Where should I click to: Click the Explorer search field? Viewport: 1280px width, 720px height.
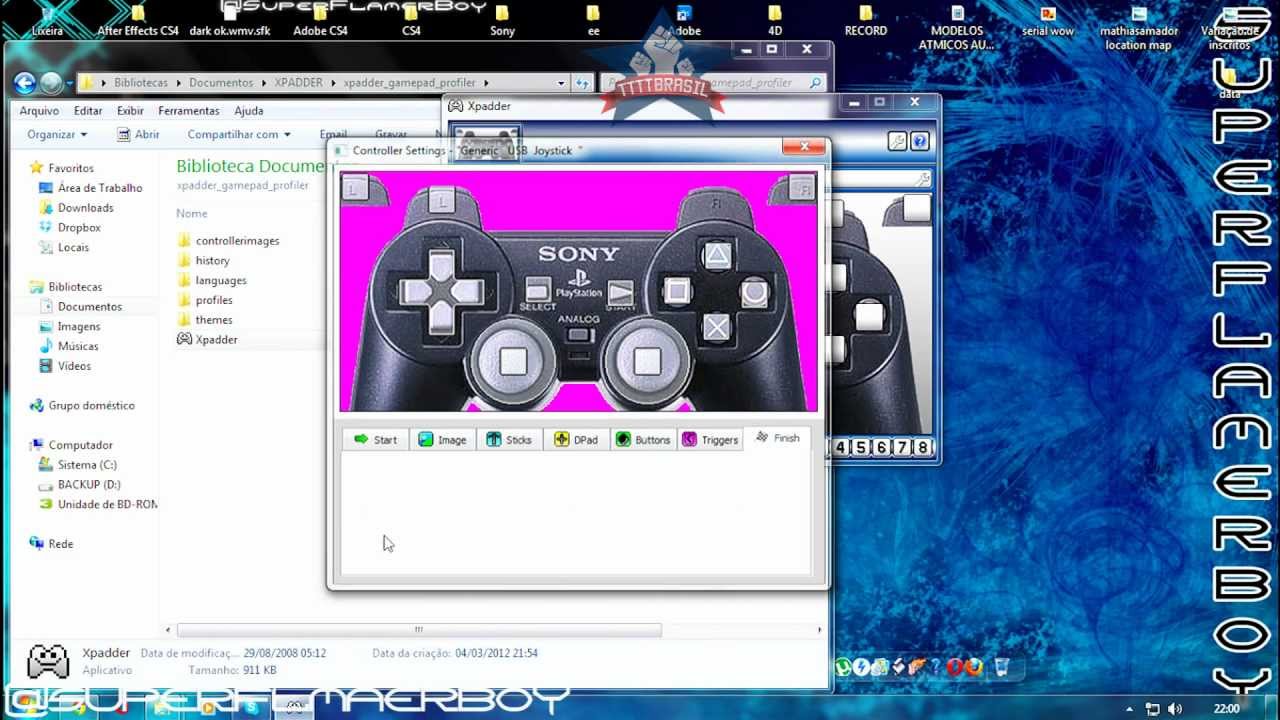tap(712, 83)
